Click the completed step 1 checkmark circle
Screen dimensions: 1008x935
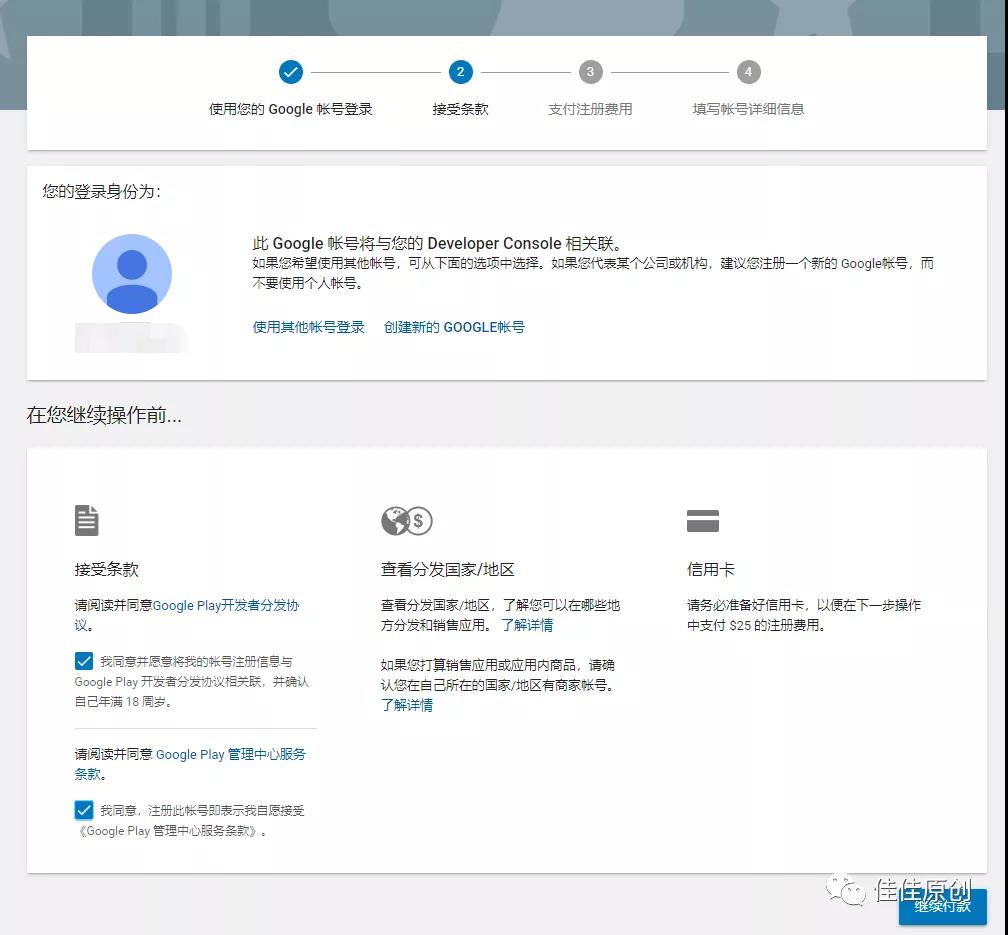290,72
